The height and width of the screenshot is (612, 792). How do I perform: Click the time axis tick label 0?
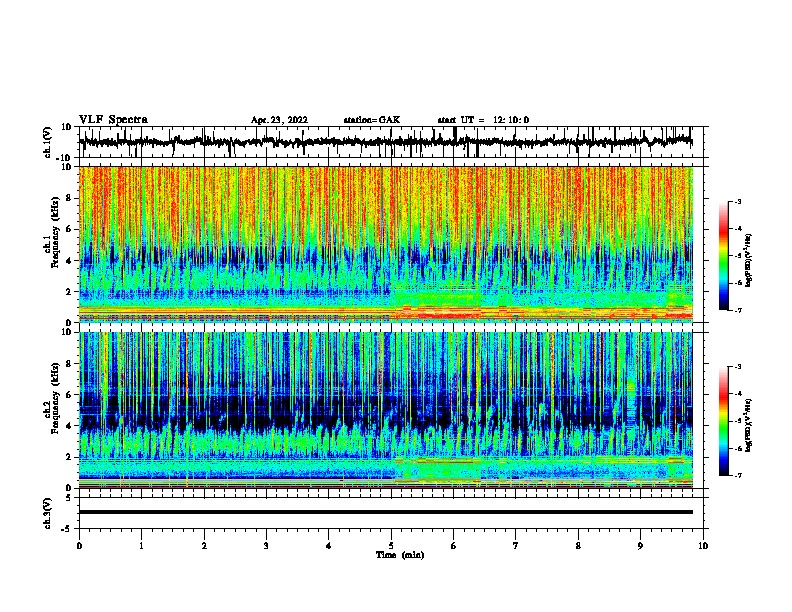click(79, 546)
